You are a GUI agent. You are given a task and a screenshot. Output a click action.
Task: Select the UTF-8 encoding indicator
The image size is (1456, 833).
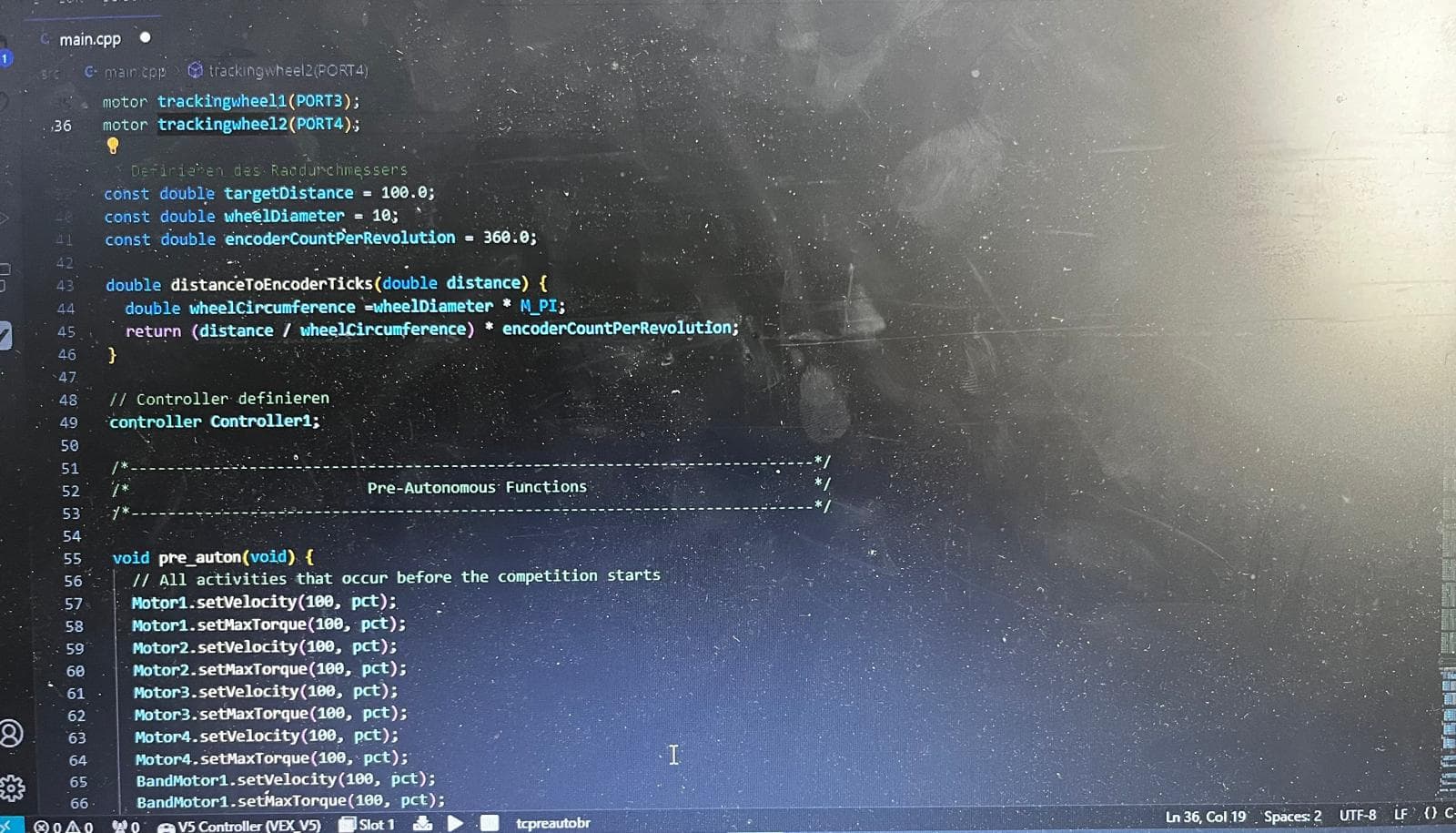pos(1357,815)
